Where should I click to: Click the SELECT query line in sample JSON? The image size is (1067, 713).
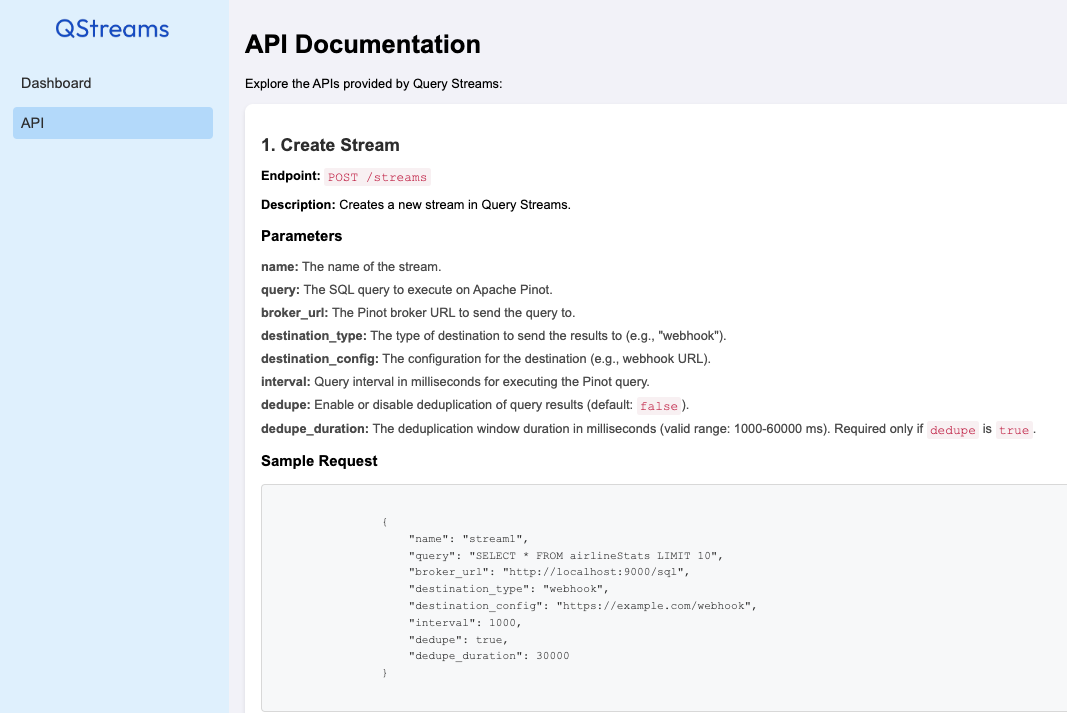(564, 555)
